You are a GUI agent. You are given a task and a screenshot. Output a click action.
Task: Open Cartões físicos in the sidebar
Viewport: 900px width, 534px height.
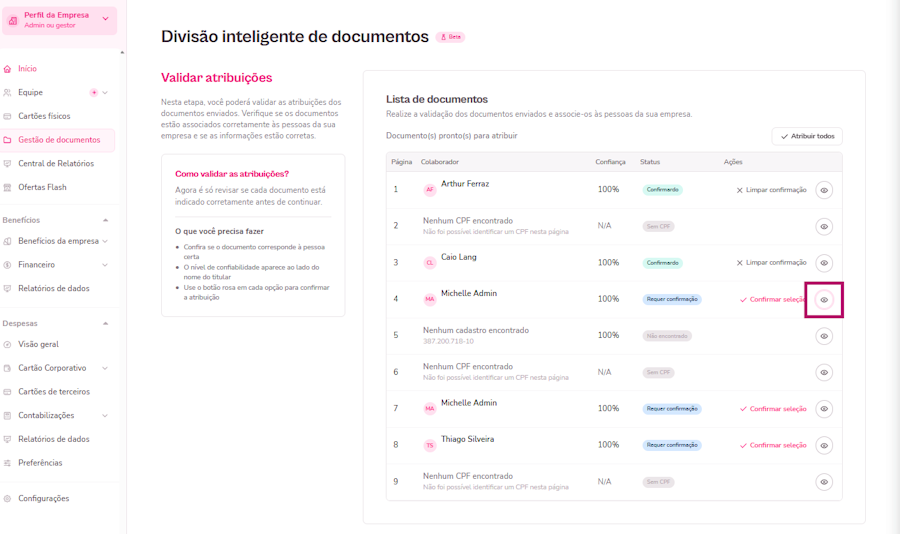(44, 116)
